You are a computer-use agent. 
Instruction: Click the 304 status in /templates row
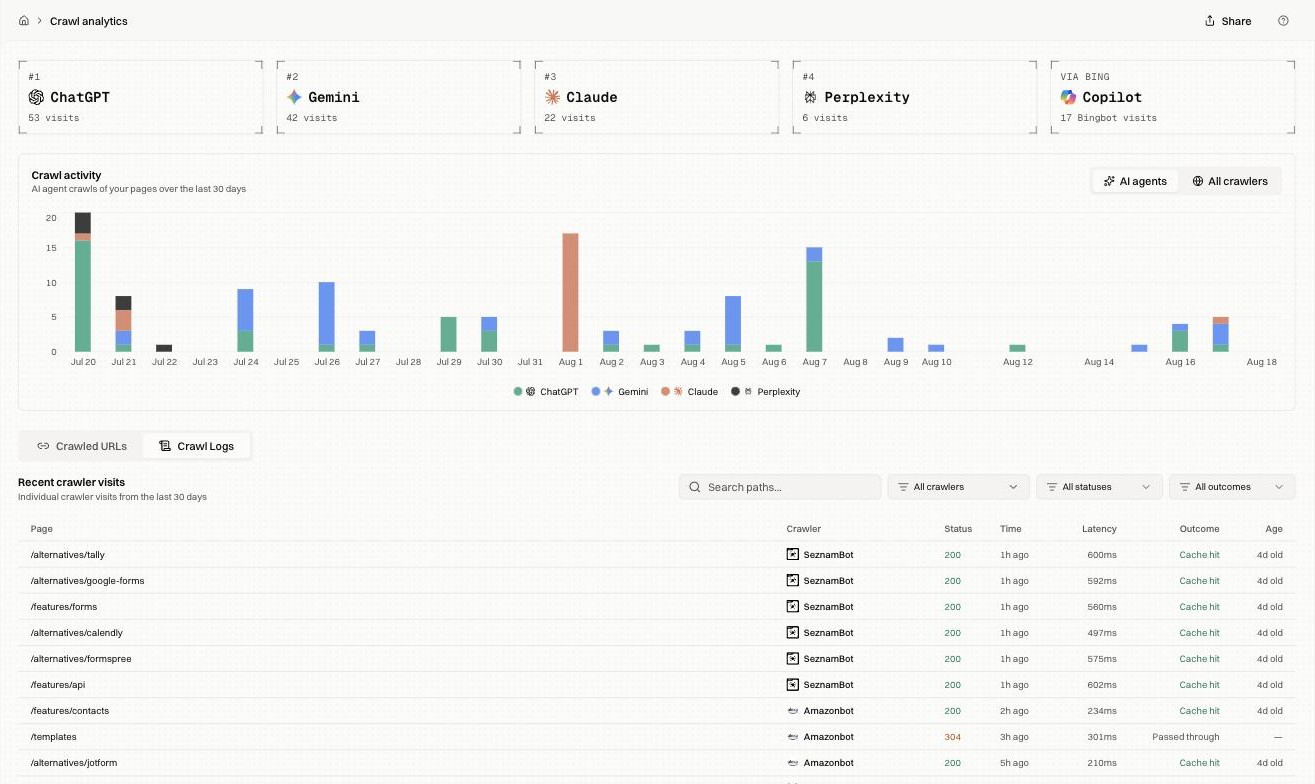(952, 737)
